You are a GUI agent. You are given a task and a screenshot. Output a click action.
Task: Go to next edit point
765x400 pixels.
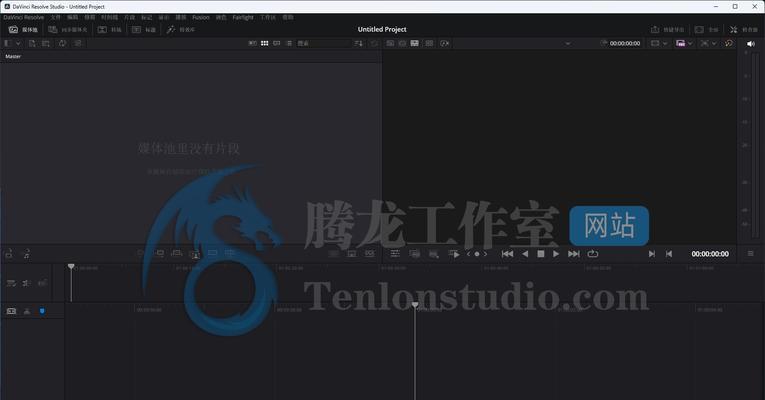coord(651,254)
